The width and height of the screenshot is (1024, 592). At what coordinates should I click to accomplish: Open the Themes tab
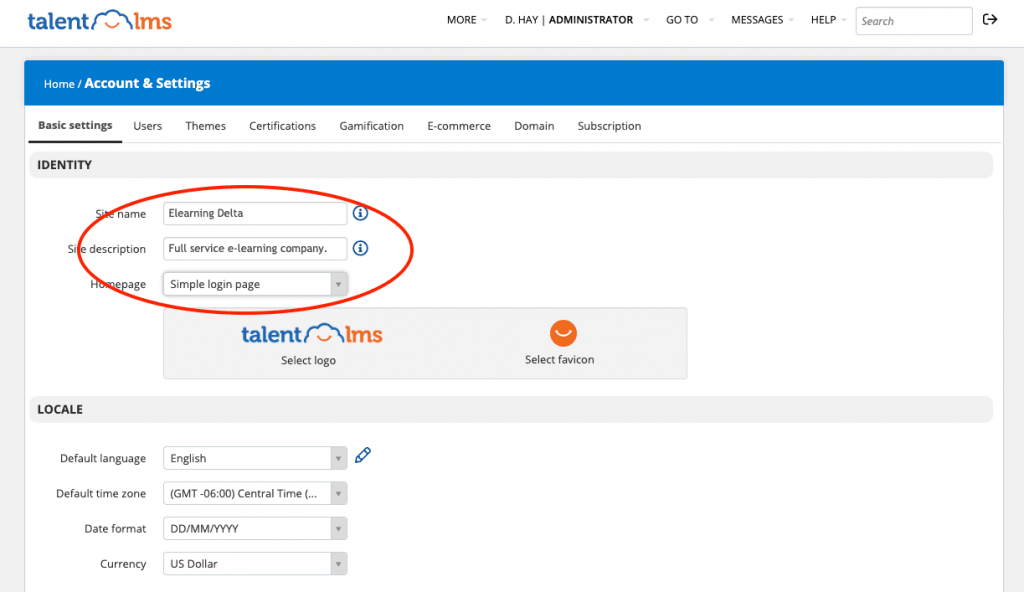pos(205,125)
